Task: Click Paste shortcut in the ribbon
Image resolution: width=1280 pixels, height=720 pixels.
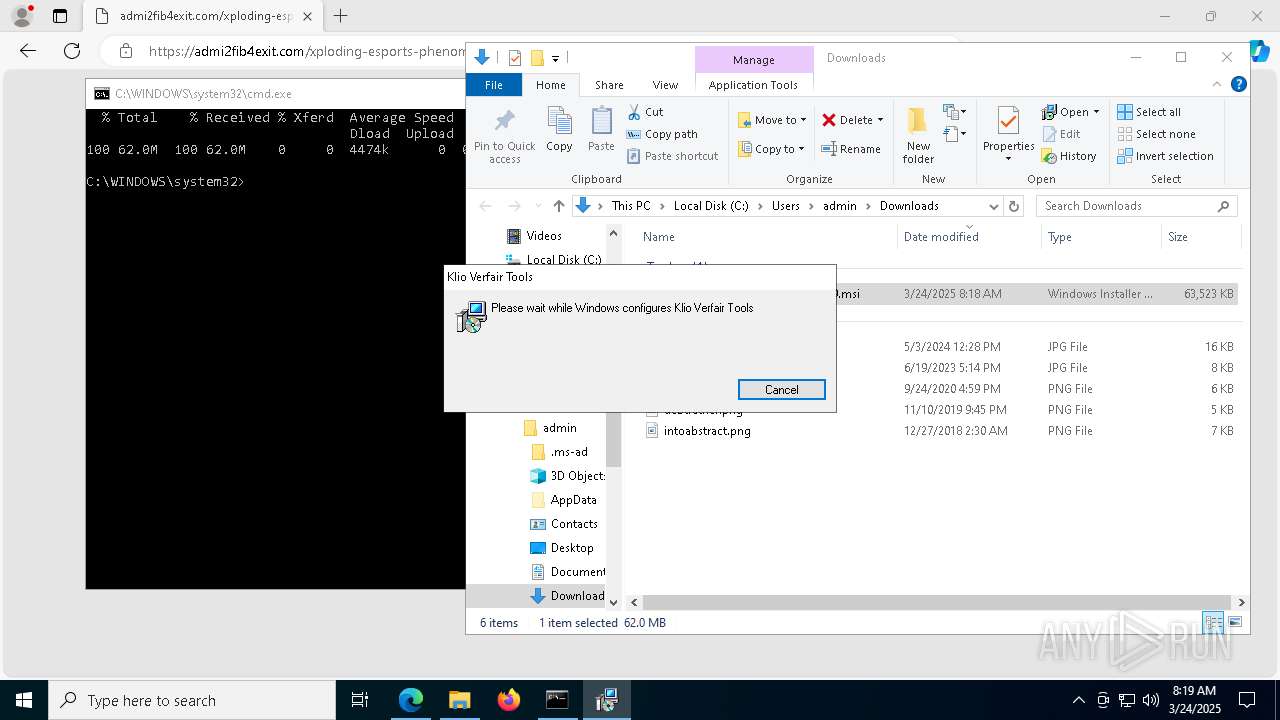Action: [672, 156]
